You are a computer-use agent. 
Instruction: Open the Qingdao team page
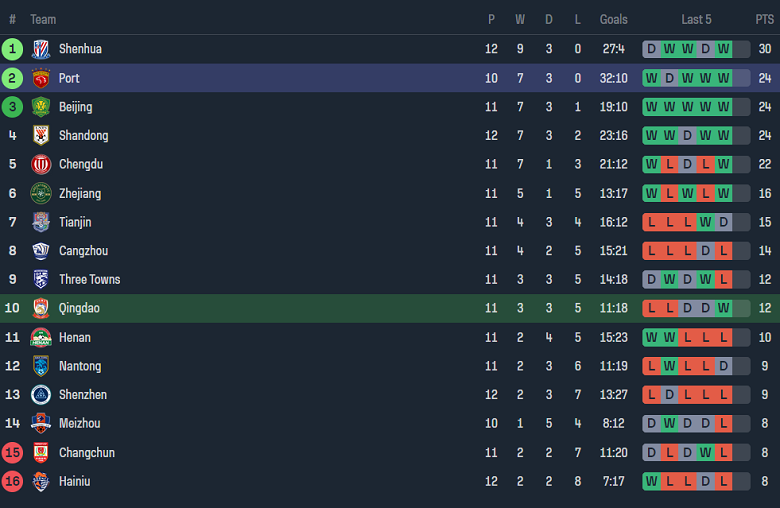[79, 309]
